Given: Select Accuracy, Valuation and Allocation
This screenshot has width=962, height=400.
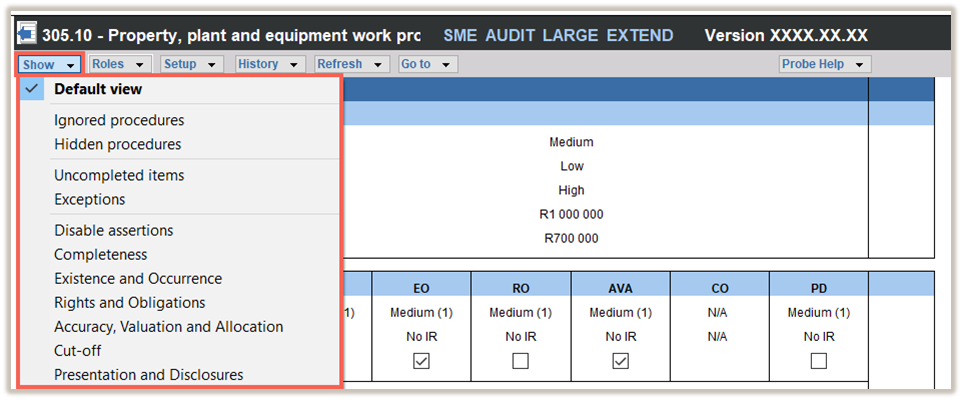Looking at the screenshot, I should coord(169,327).
